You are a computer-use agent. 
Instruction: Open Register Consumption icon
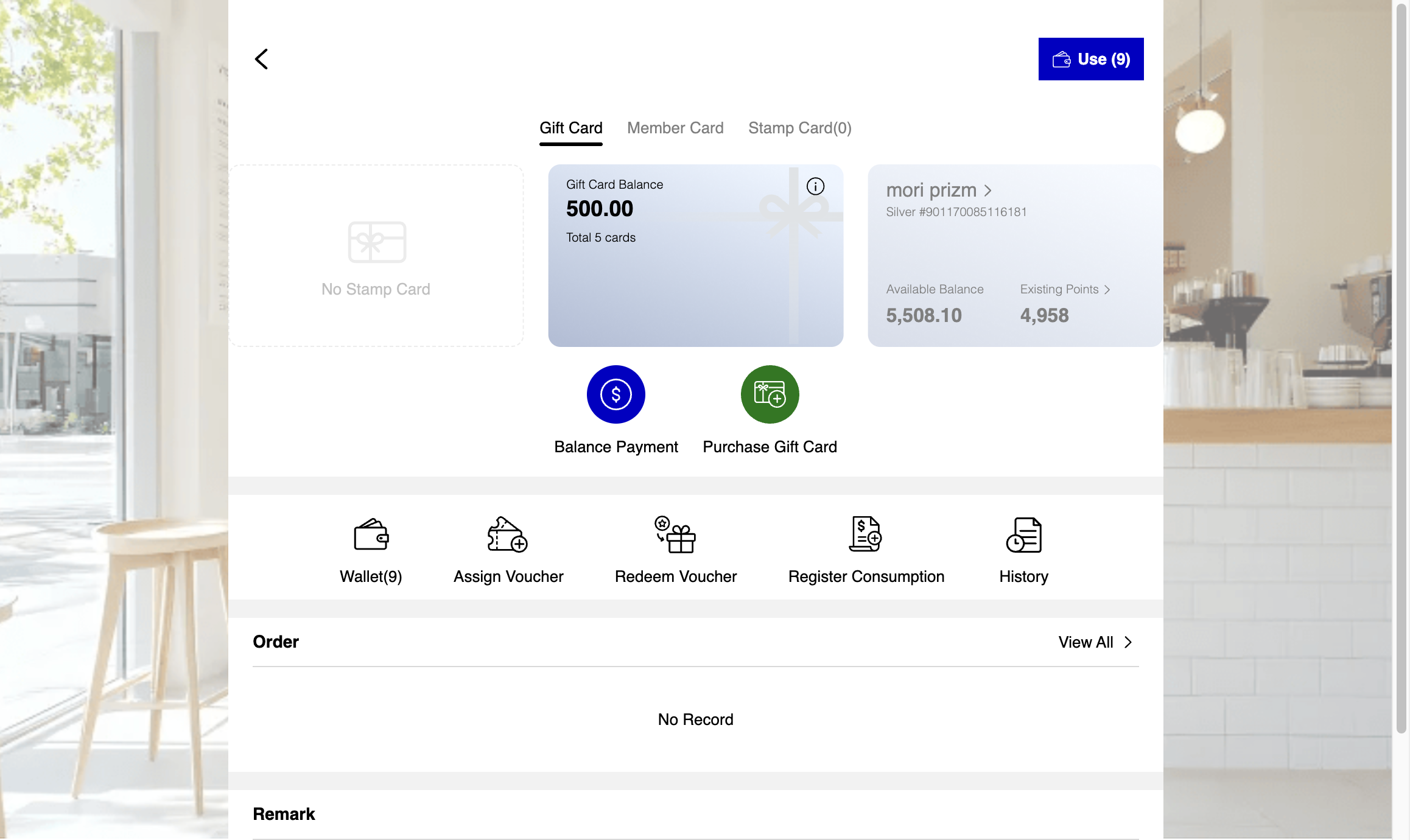click(866, 534)
